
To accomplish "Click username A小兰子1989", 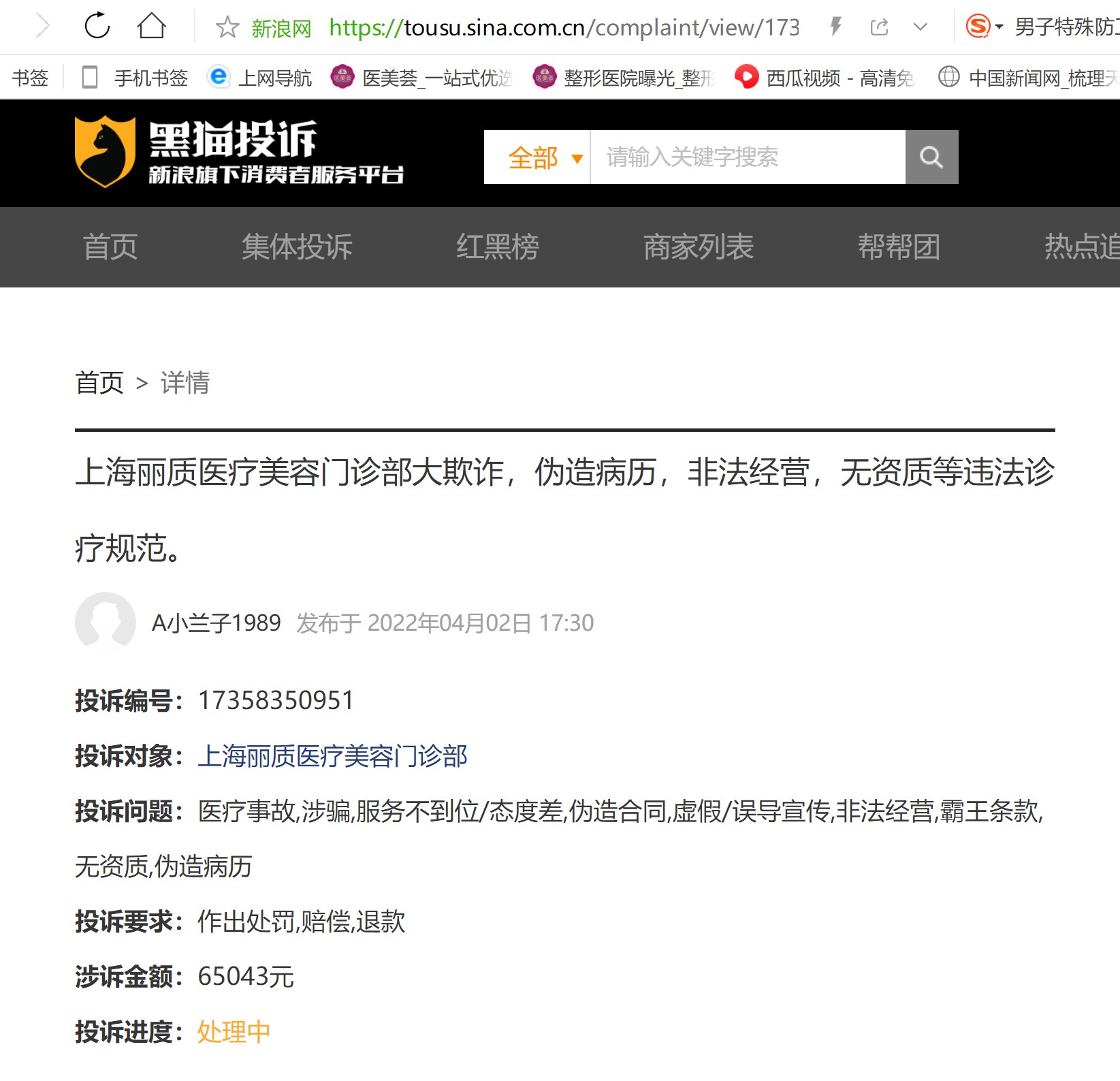I will pyautogui.click(x=216, y=623).
